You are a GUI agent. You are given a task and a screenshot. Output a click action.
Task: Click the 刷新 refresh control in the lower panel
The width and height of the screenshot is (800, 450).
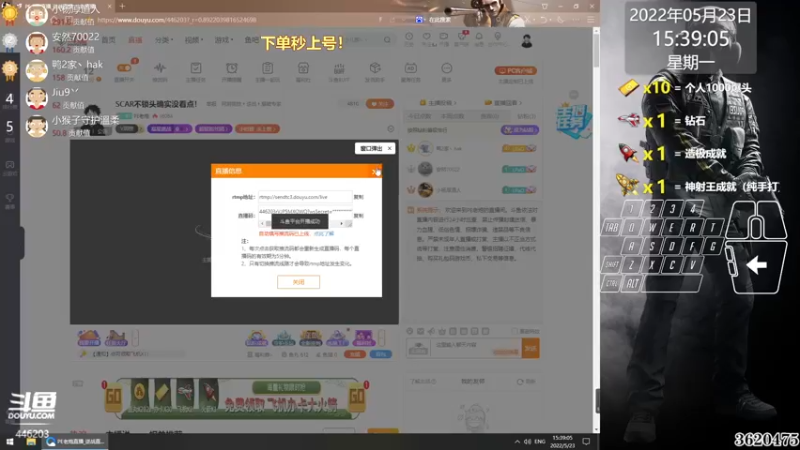(526, 382)
